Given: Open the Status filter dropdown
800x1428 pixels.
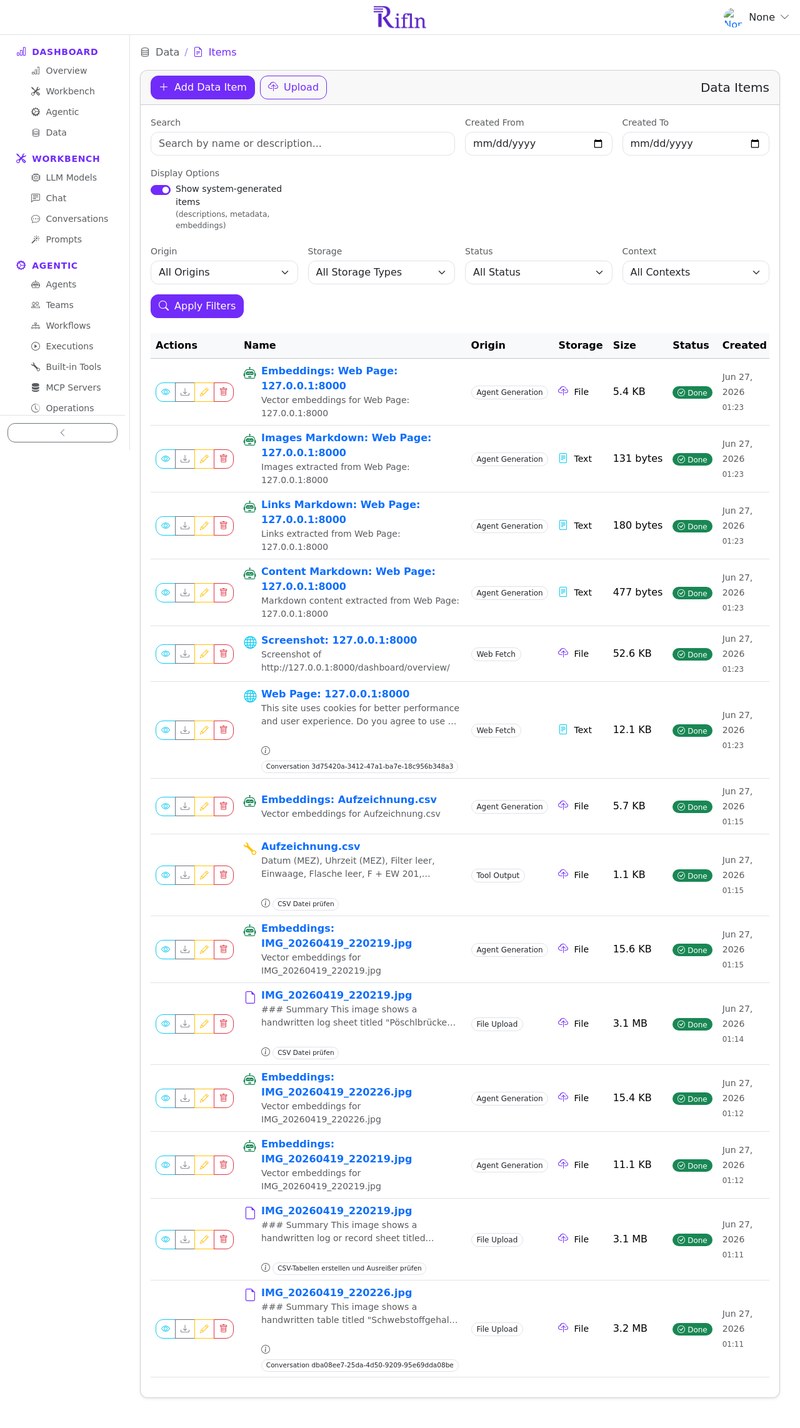Looking at the screenshot, I should click(538, 272).
